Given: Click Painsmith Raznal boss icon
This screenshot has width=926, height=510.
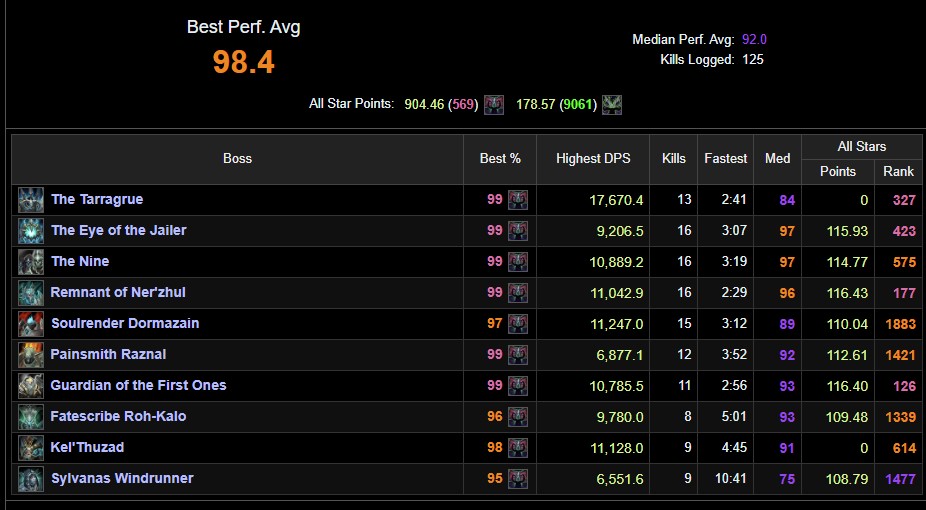Looking at the screenshot, I should coord(31,355).
